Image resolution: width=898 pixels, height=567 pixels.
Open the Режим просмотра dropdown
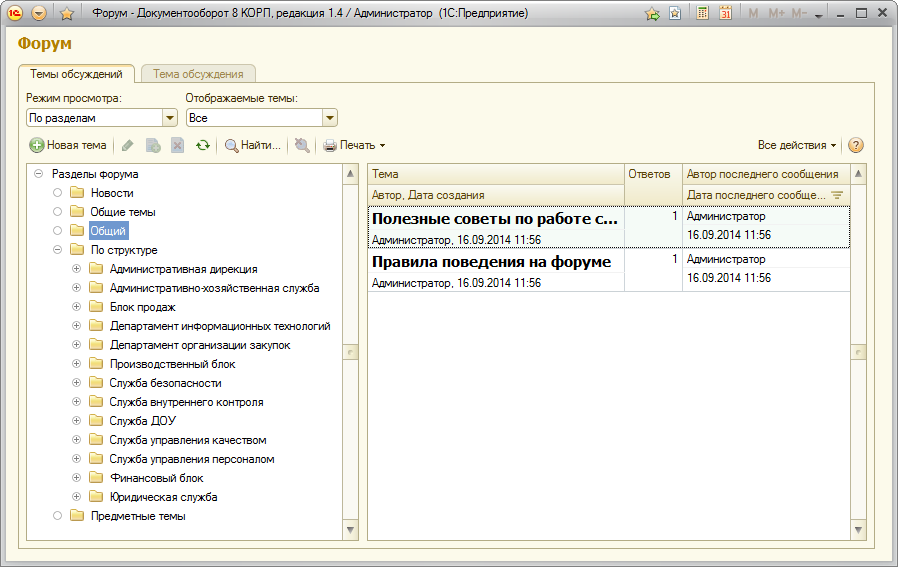click(169, 118)
